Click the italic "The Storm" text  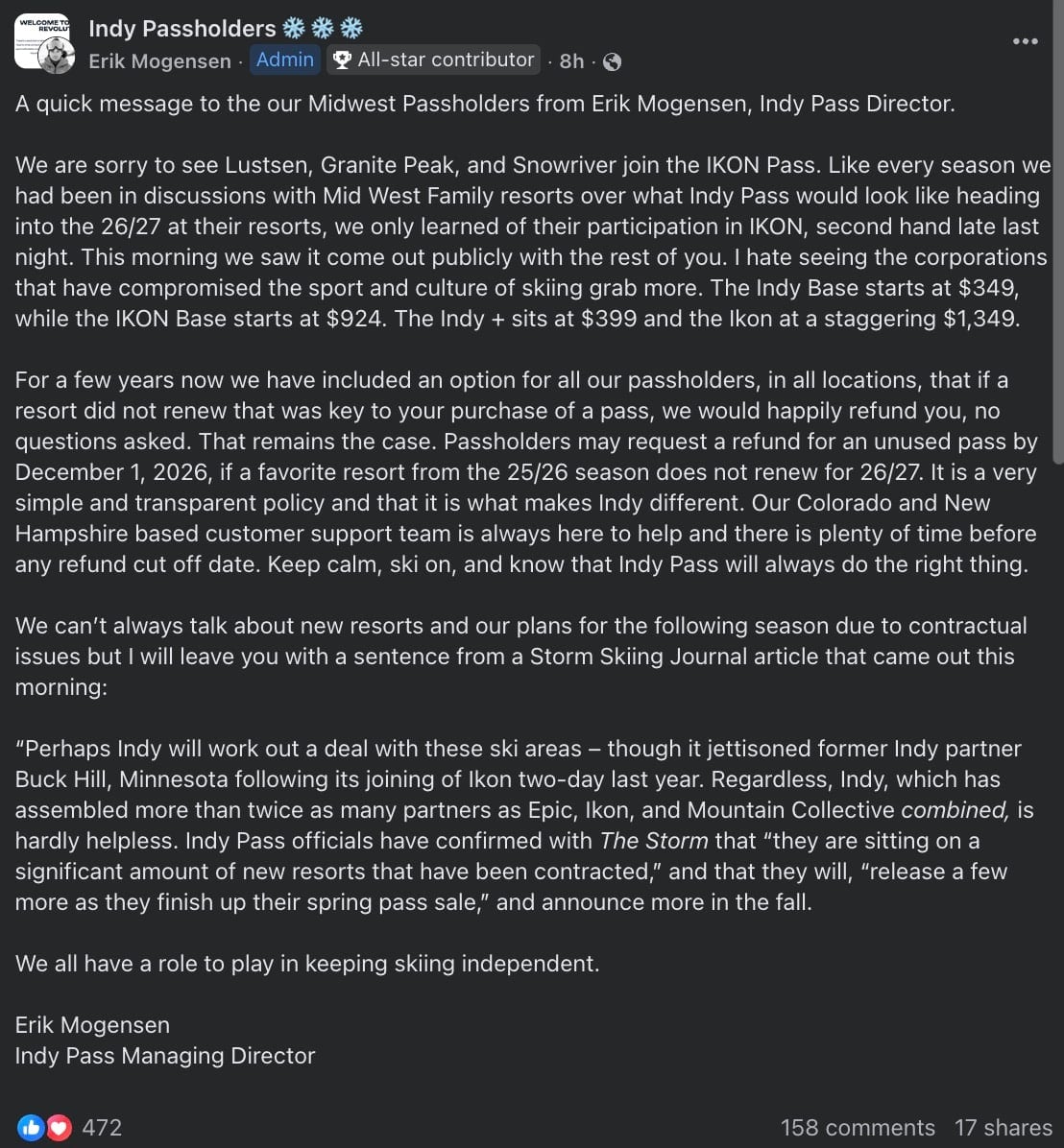point(654,841)
